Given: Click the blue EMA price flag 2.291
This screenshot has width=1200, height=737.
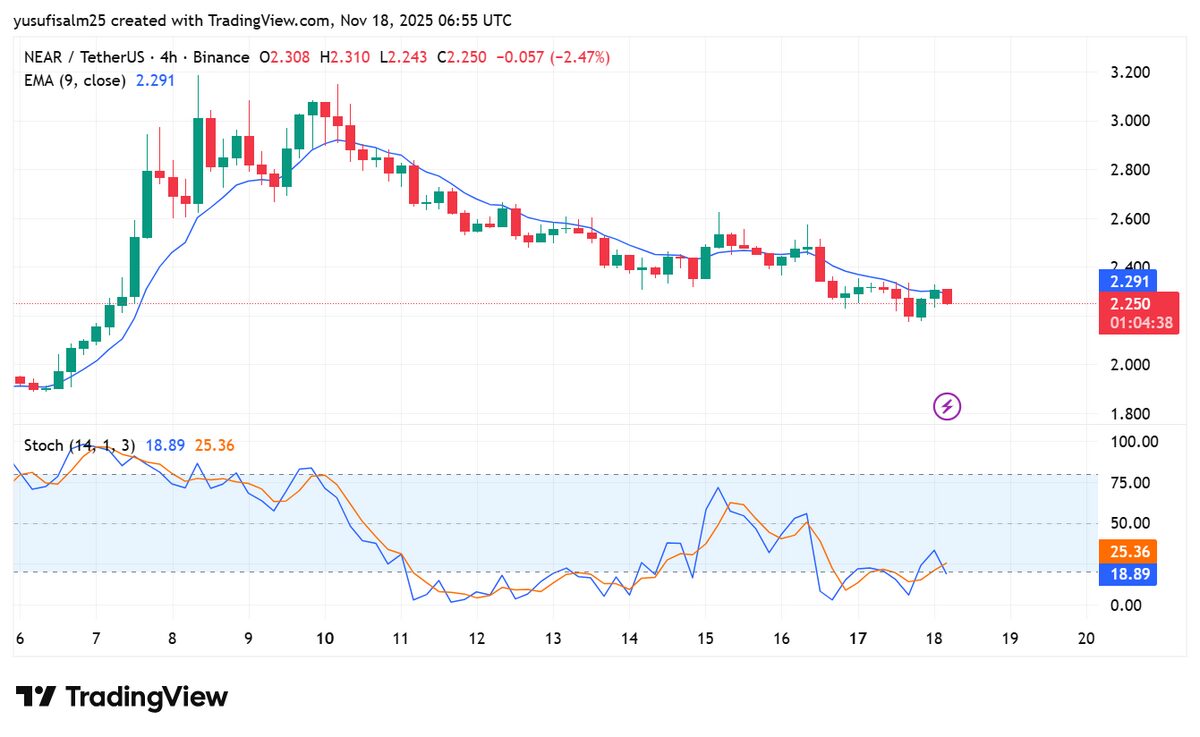Looking at the screenshot, I should (x=1130, y=282).
